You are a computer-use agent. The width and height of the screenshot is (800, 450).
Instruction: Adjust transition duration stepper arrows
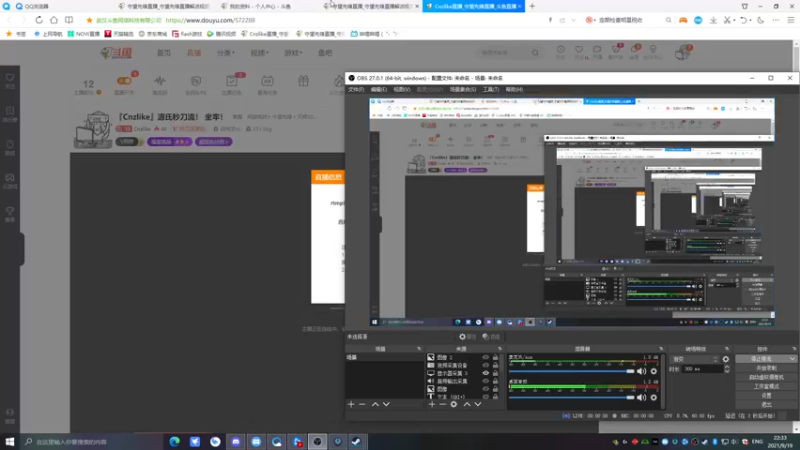(727, 369)
